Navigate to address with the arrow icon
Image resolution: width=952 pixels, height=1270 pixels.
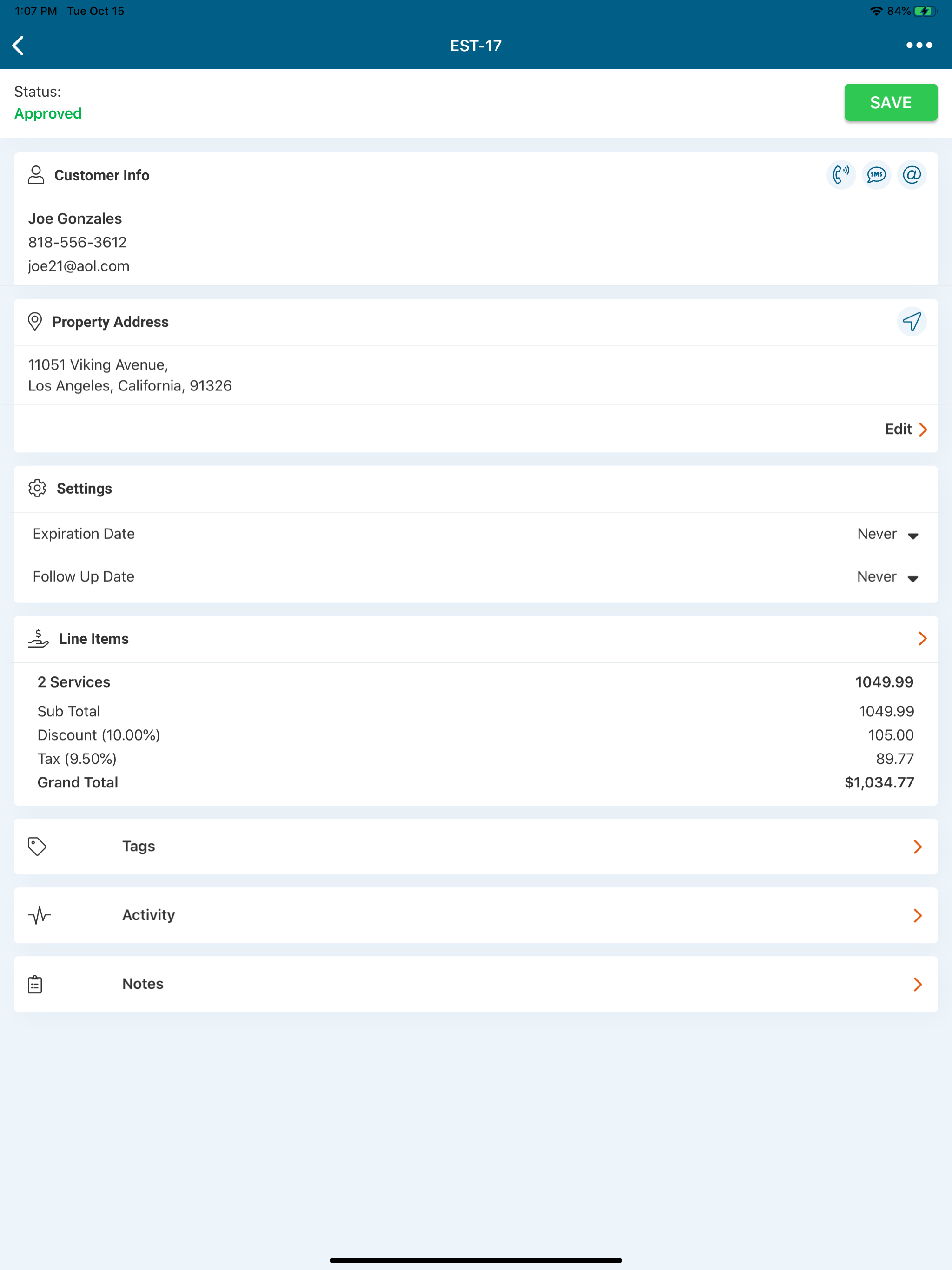[912, 322]
